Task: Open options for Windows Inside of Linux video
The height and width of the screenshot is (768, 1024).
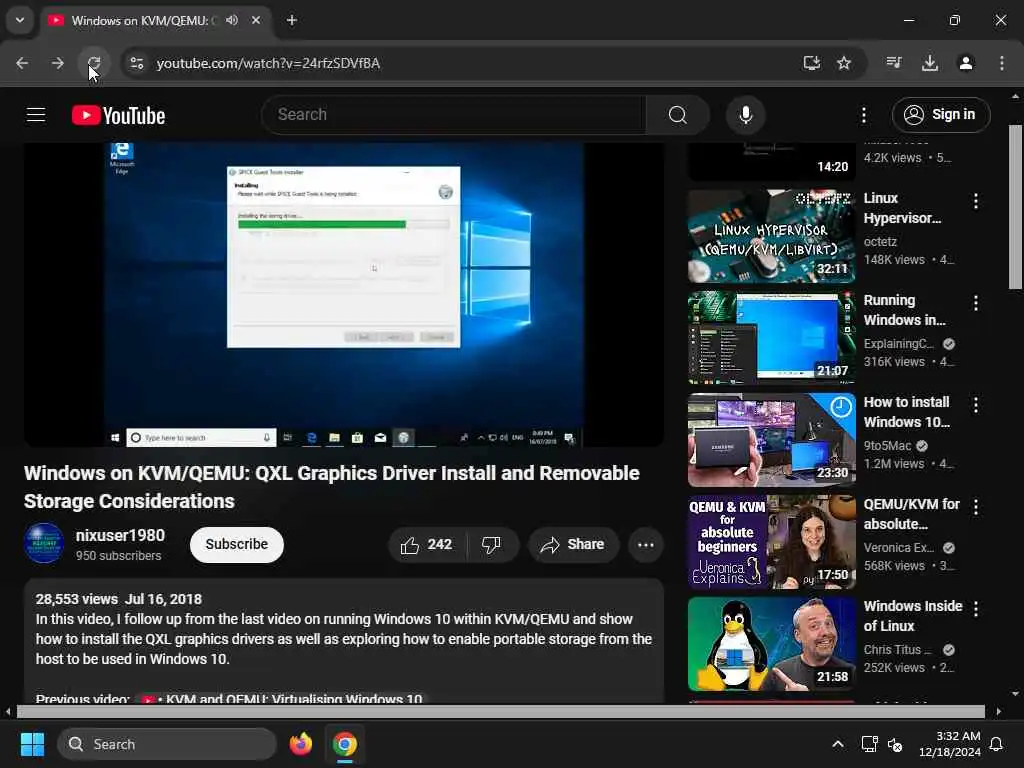Action: click(x=976, y=609)
